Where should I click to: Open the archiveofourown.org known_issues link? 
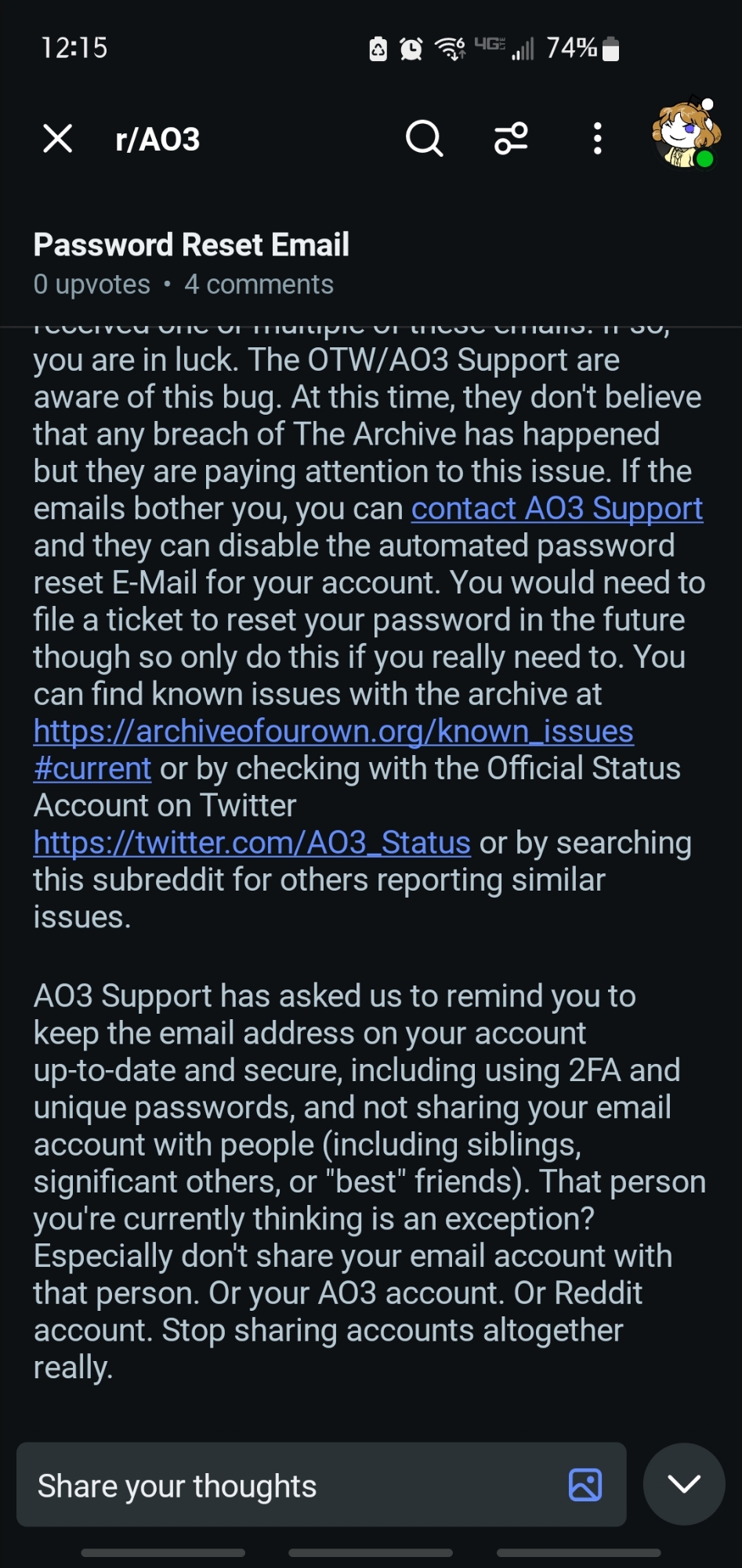333,731
